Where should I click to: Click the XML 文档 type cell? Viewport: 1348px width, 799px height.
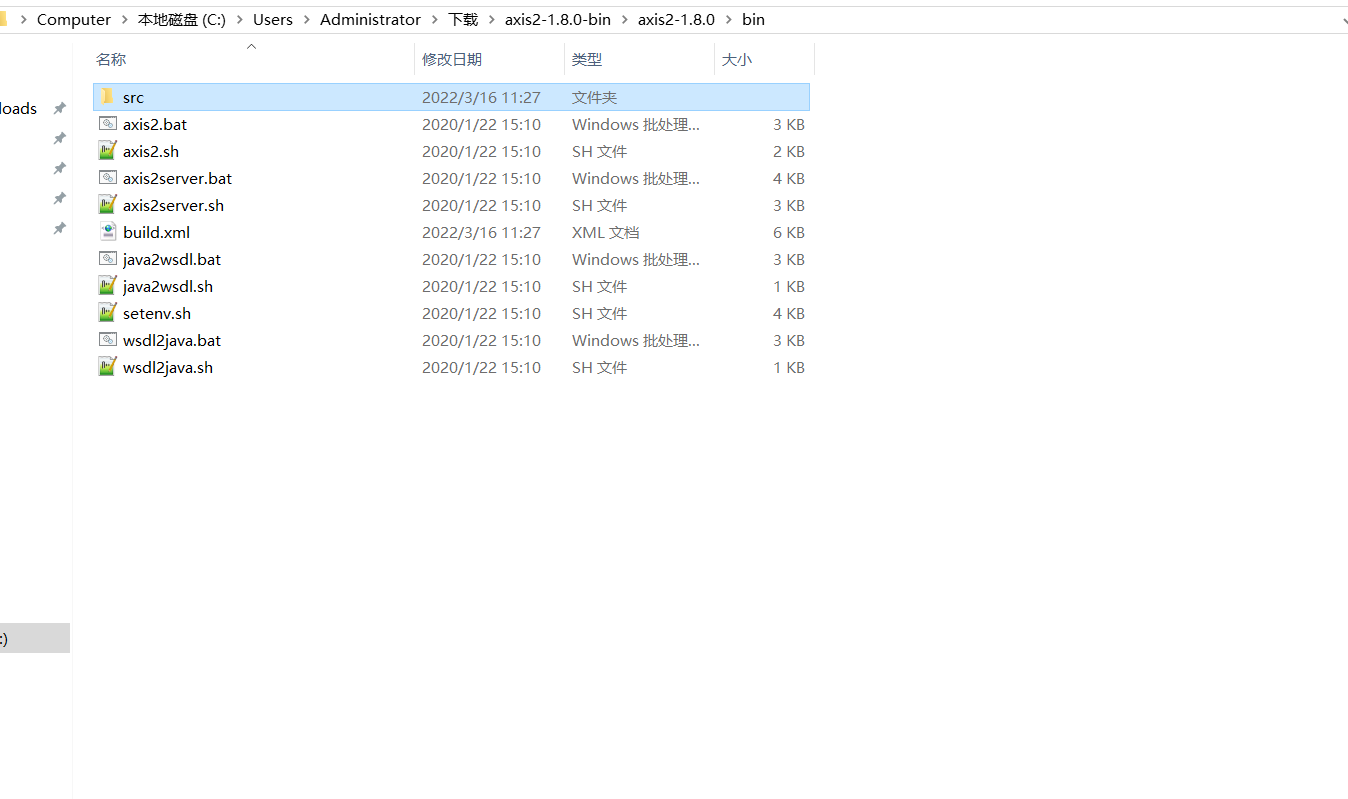click(605, 232)
